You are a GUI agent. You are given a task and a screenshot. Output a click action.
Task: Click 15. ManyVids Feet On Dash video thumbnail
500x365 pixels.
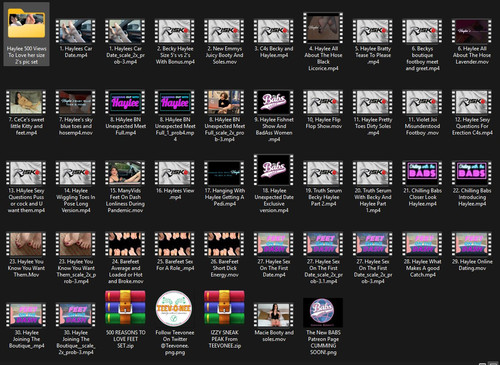pyautogui.click(x=125, y=173)
